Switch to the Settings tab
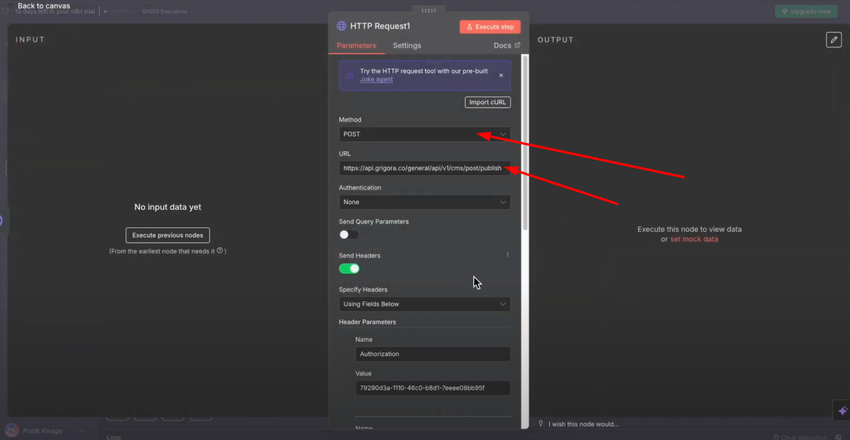This screenshot has width=850, height=440. pyautogui.click(x=407, y=46)
